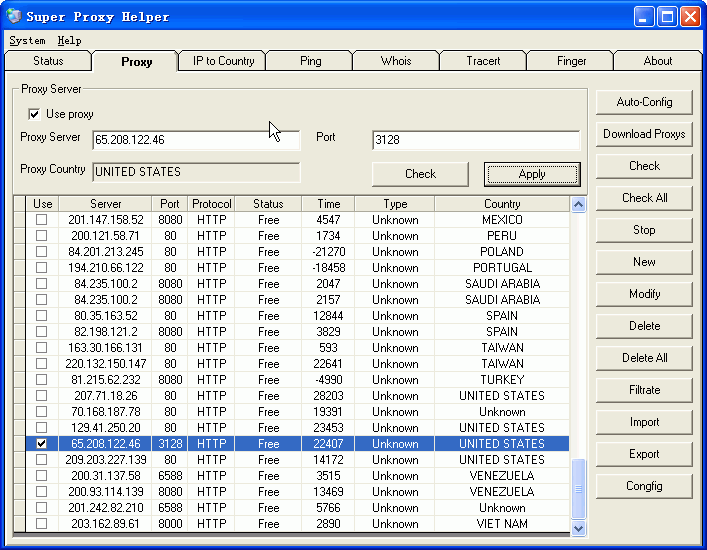Click the Delete button

coord(644,326)
